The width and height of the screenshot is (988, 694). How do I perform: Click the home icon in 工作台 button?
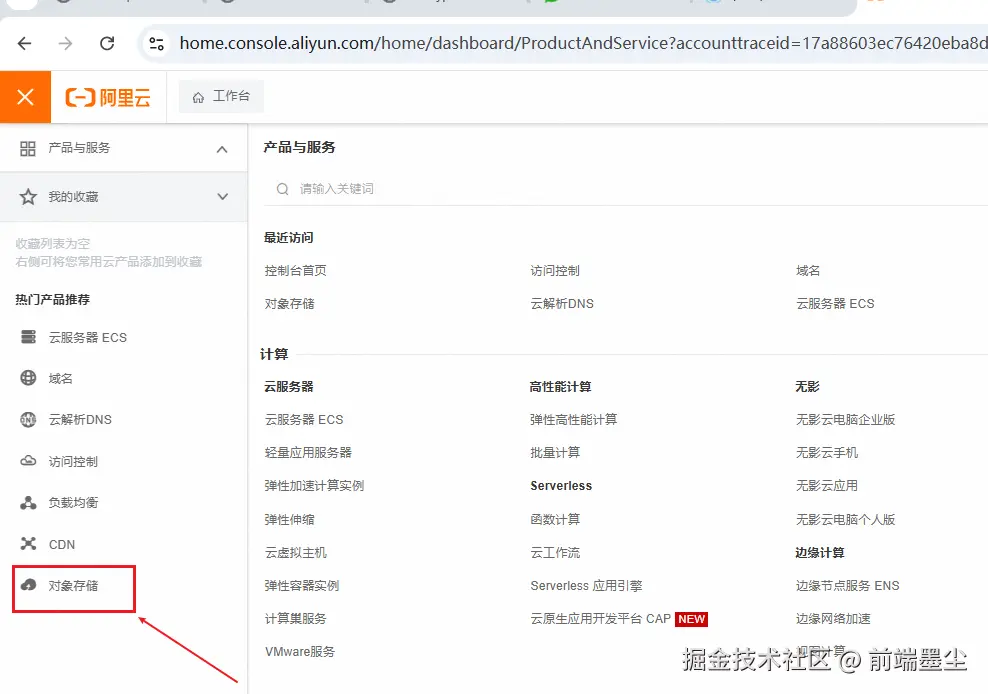coord(198,97)
